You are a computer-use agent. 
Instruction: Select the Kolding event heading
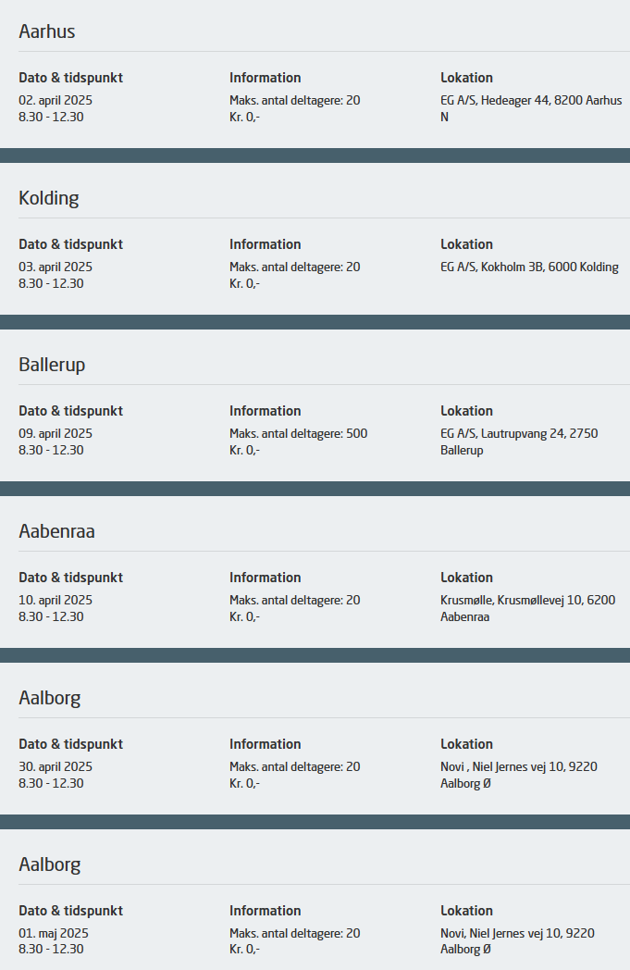click(x=49, y=198)
